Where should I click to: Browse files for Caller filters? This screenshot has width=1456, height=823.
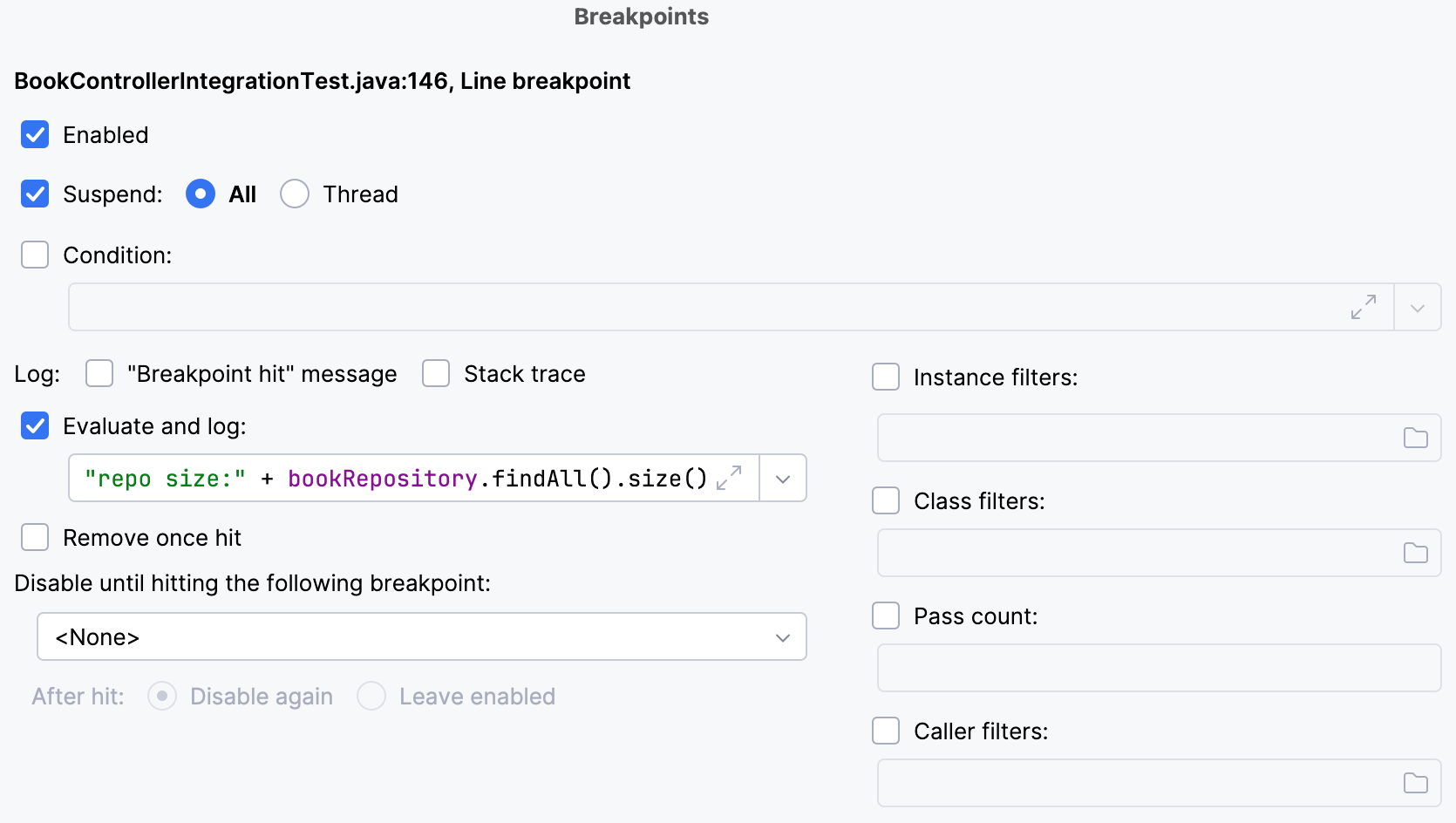point(1415,783)
